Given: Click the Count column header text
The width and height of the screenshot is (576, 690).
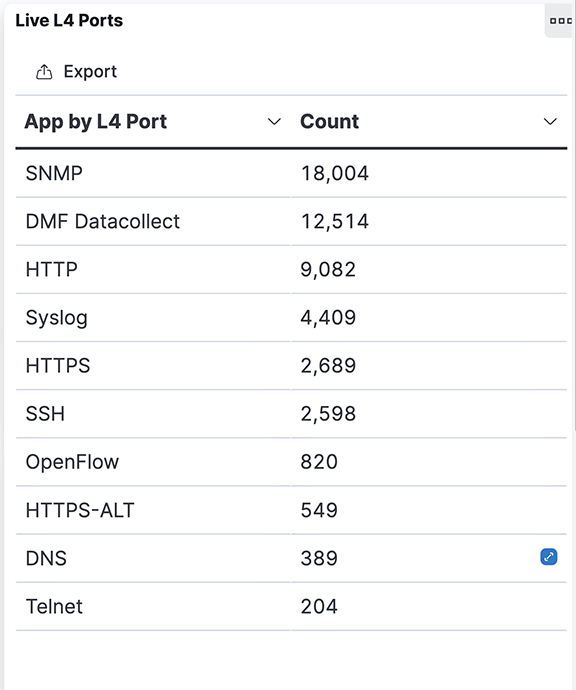Looking at the screenshot, I should click(330, 121).
